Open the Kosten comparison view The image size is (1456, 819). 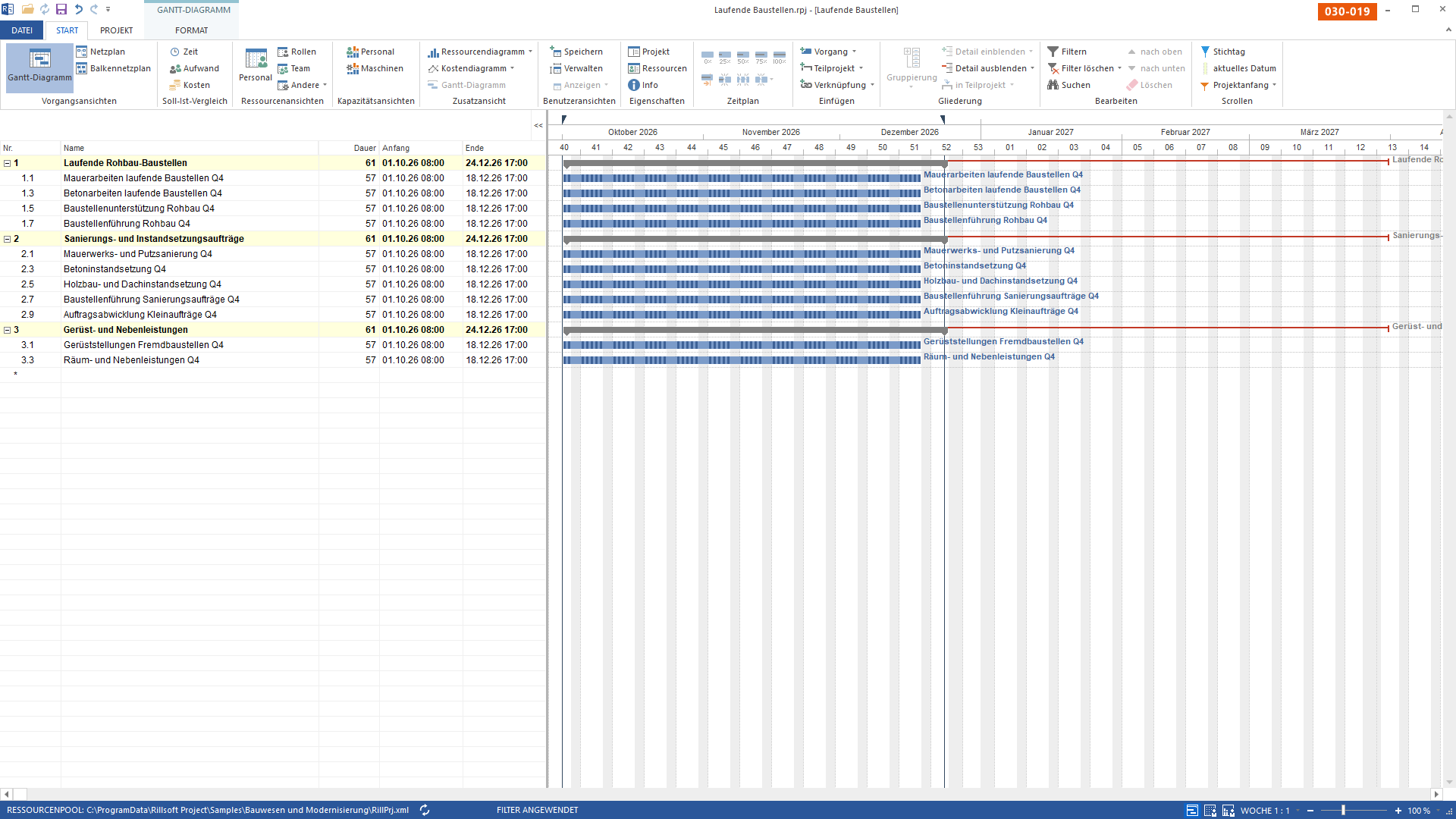(190, 85)
